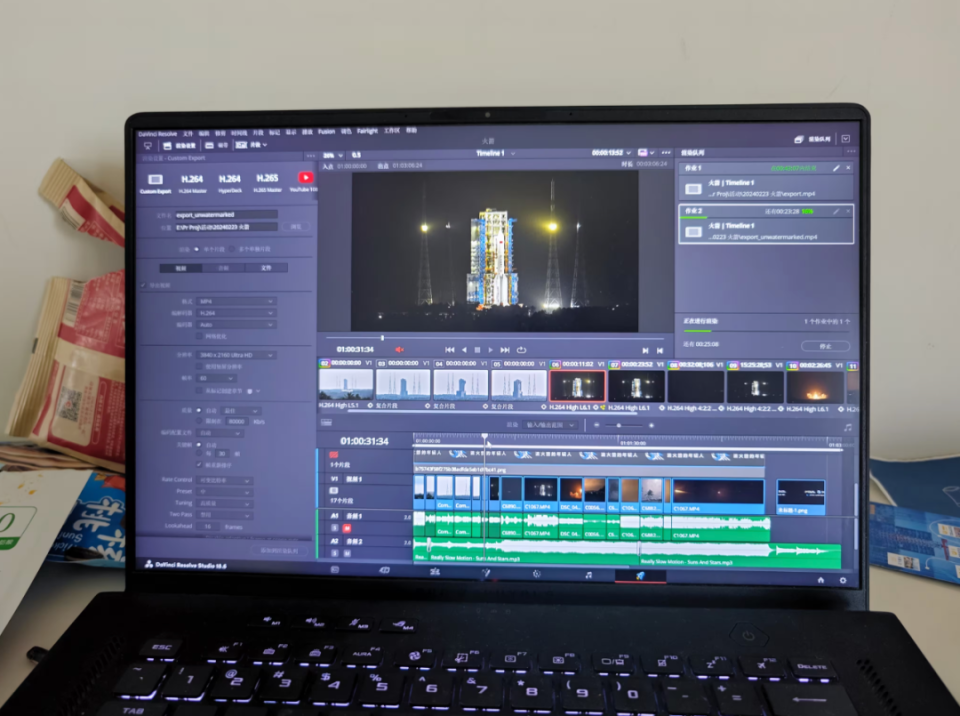Click the Browse button beside location field
This screenshot has width=960, height=716.
coord(296,227)
